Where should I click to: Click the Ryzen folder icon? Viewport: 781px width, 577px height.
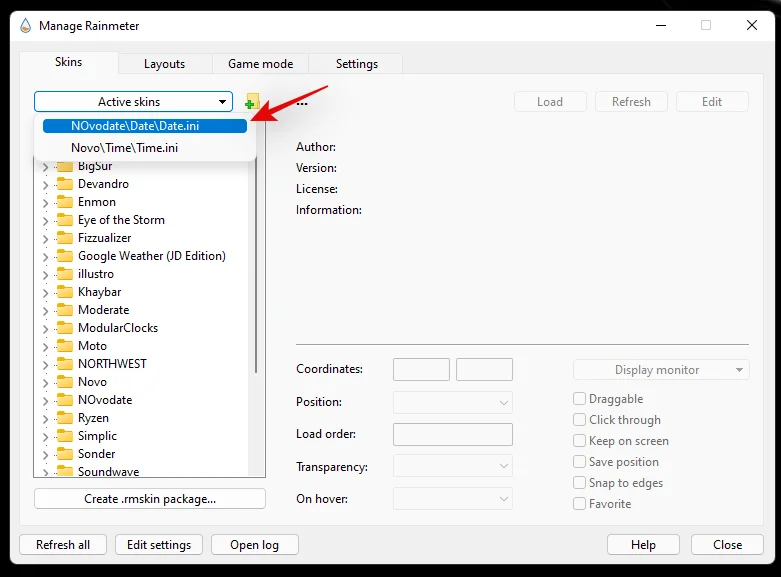click(65, 418)
